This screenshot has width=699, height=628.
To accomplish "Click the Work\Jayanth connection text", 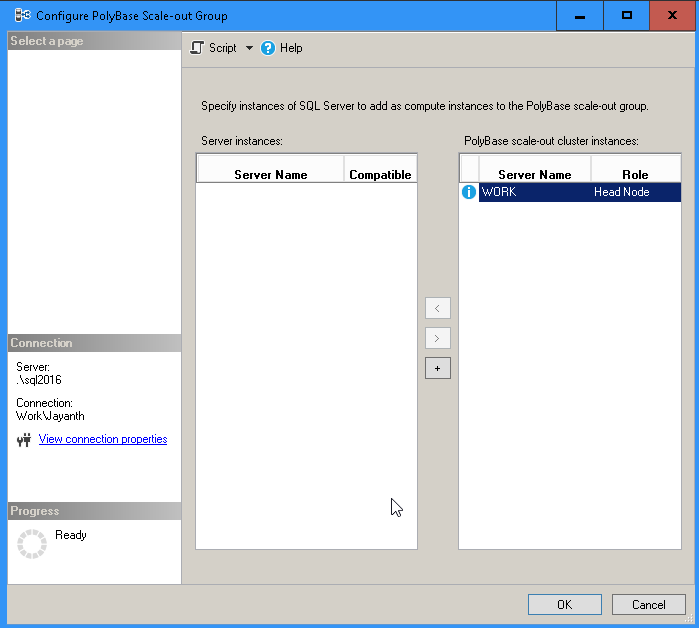I will tap(50, 416).
